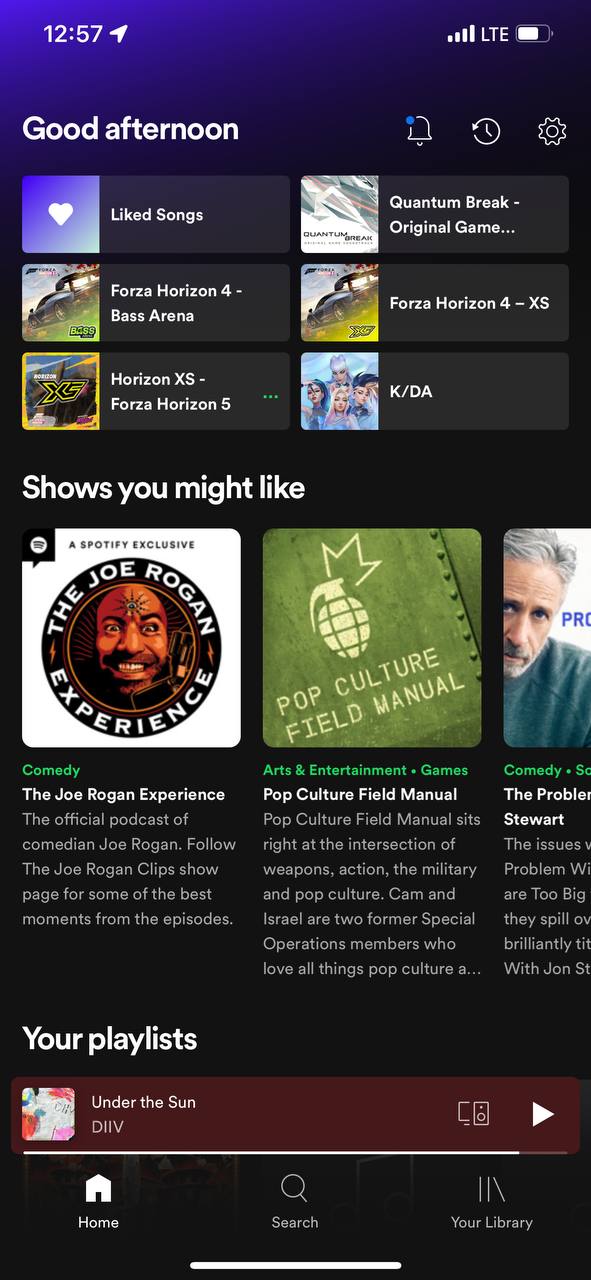Screen dimensions: 591x1280
Task: Tap the location arrow in status bar
Action: point(119,34)
